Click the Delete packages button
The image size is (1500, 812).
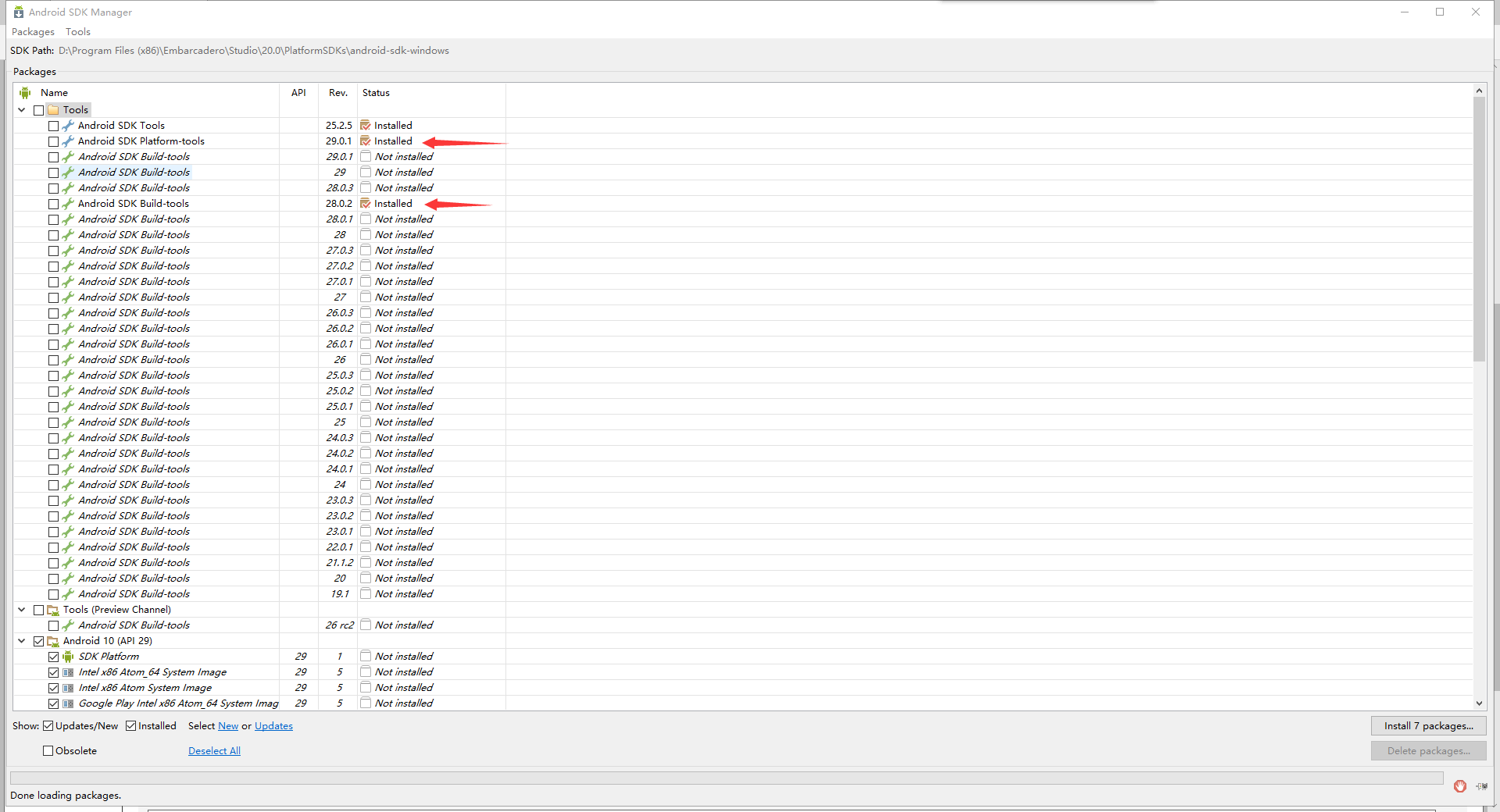1428,751
